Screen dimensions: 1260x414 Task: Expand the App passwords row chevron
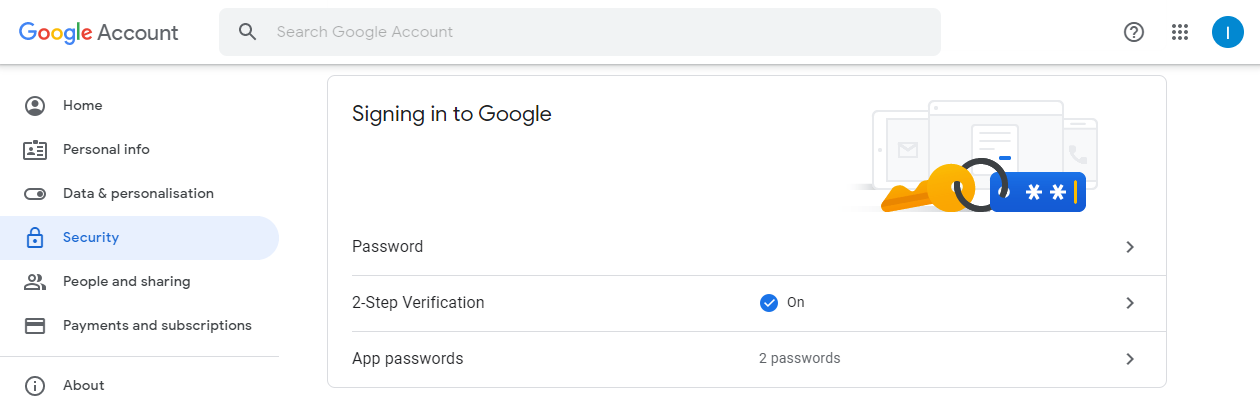pos(1130,359)
